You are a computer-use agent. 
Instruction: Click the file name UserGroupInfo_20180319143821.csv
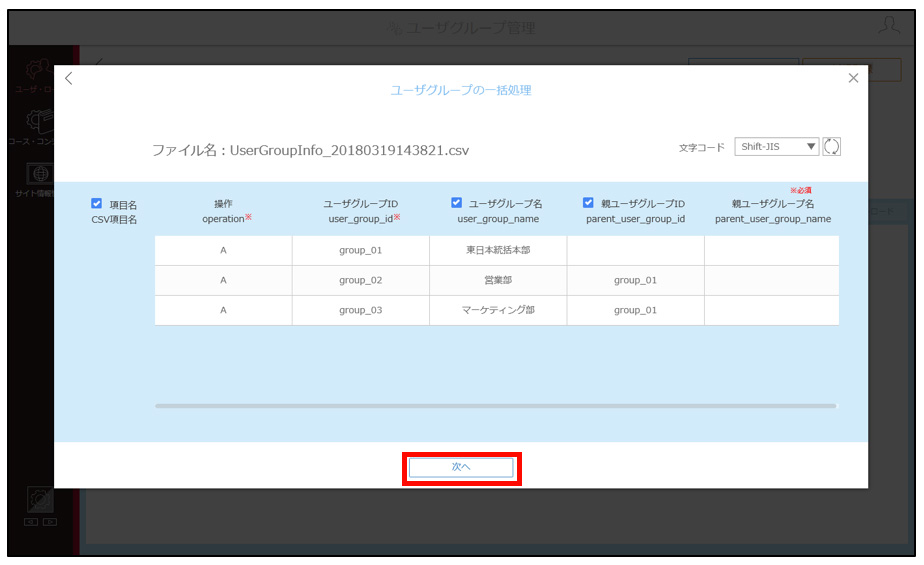pyautogui.click(x=349, y=150)
